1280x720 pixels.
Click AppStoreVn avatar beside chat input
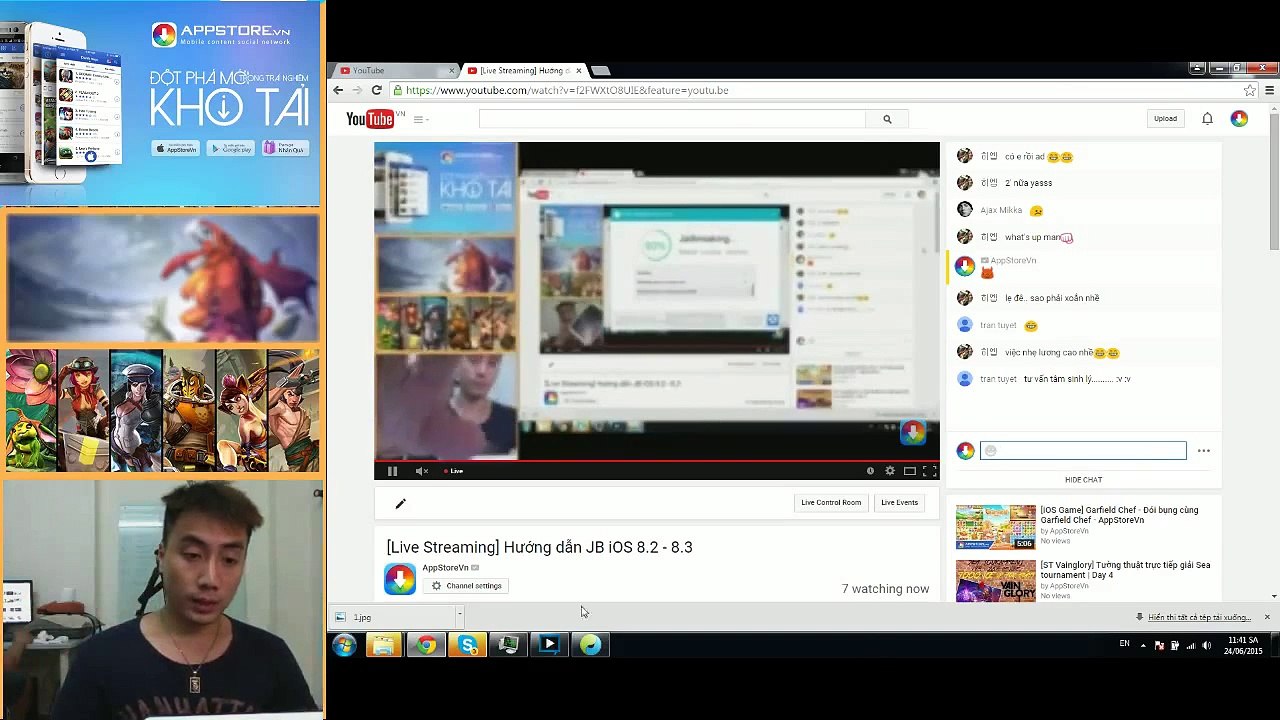(965, 451)
